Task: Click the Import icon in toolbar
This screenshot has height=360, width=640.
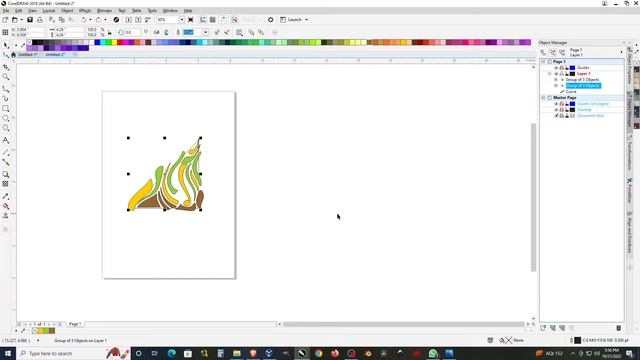Action: (x=129, y=20)
